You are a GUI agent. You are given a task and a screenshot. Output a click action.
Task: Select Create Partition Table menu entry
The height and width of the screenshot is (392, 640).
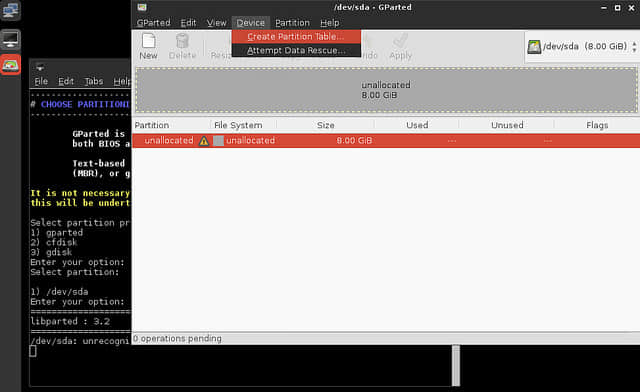pos(296,36)
